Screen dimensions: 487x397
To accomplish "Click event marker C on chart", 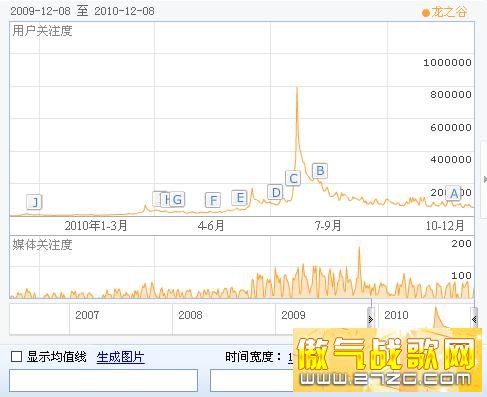I will coord(293,178).
